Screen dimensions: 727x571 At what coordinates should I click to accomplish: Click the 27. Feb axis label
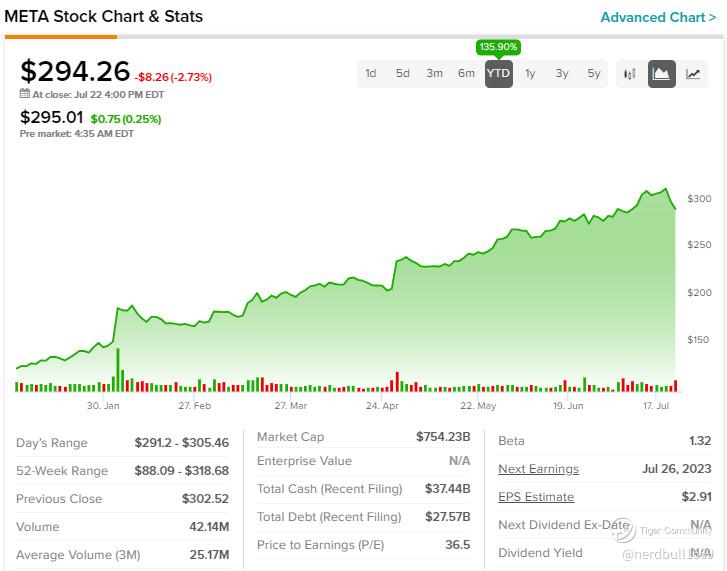[195, 406]
